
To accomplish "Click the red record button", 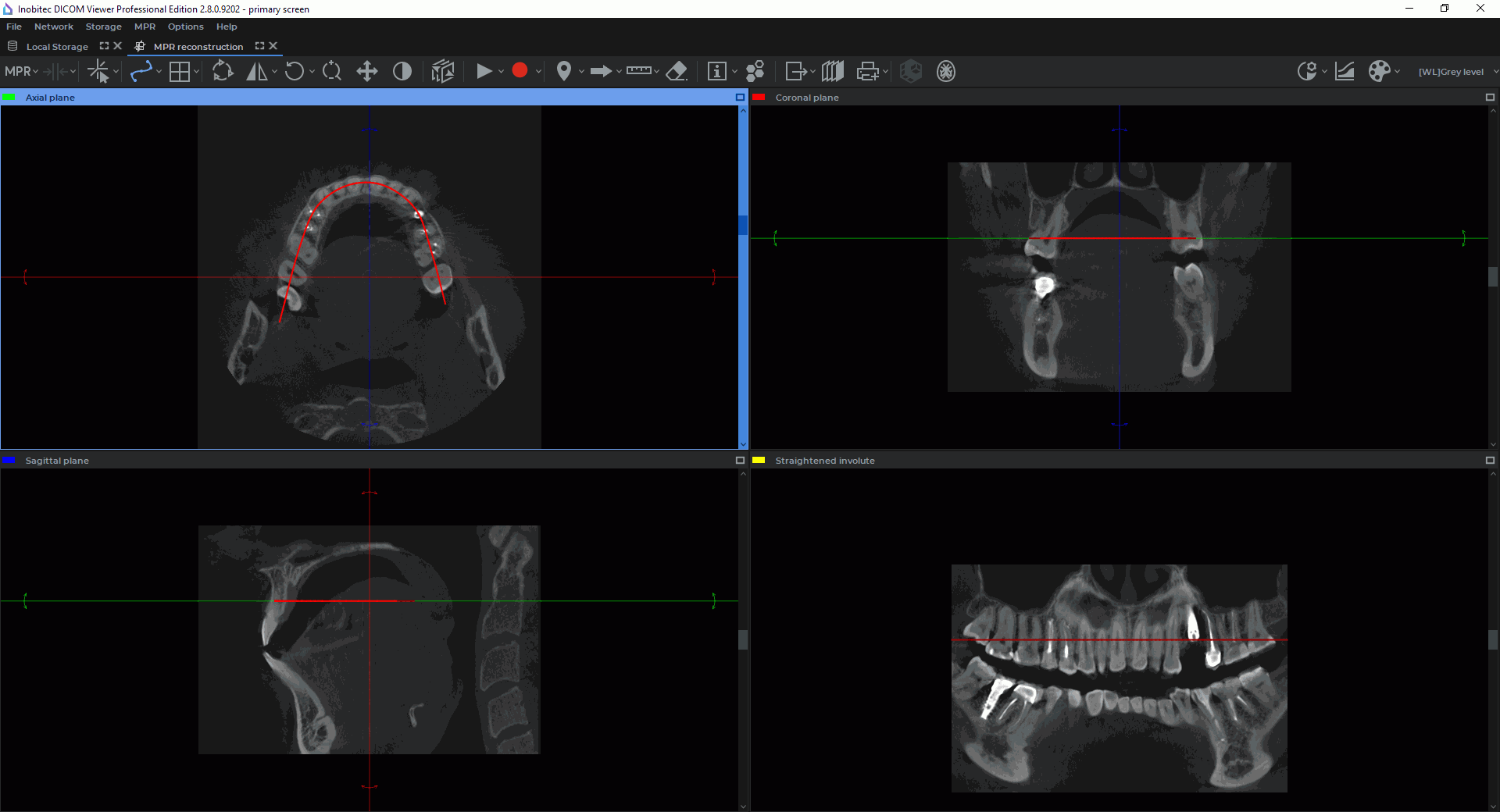I will (x=520, y=71).
